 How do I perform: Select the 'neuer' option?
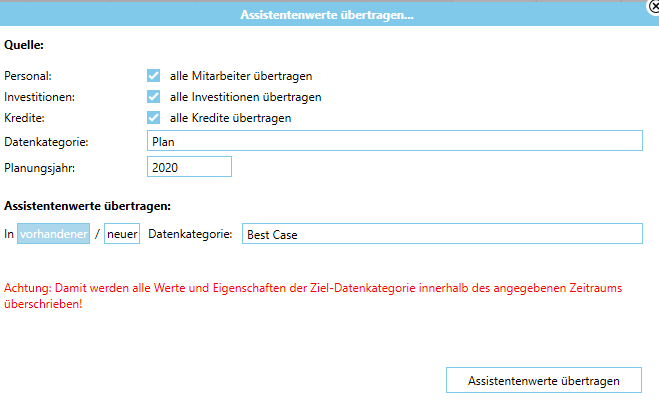pos(122,234)
